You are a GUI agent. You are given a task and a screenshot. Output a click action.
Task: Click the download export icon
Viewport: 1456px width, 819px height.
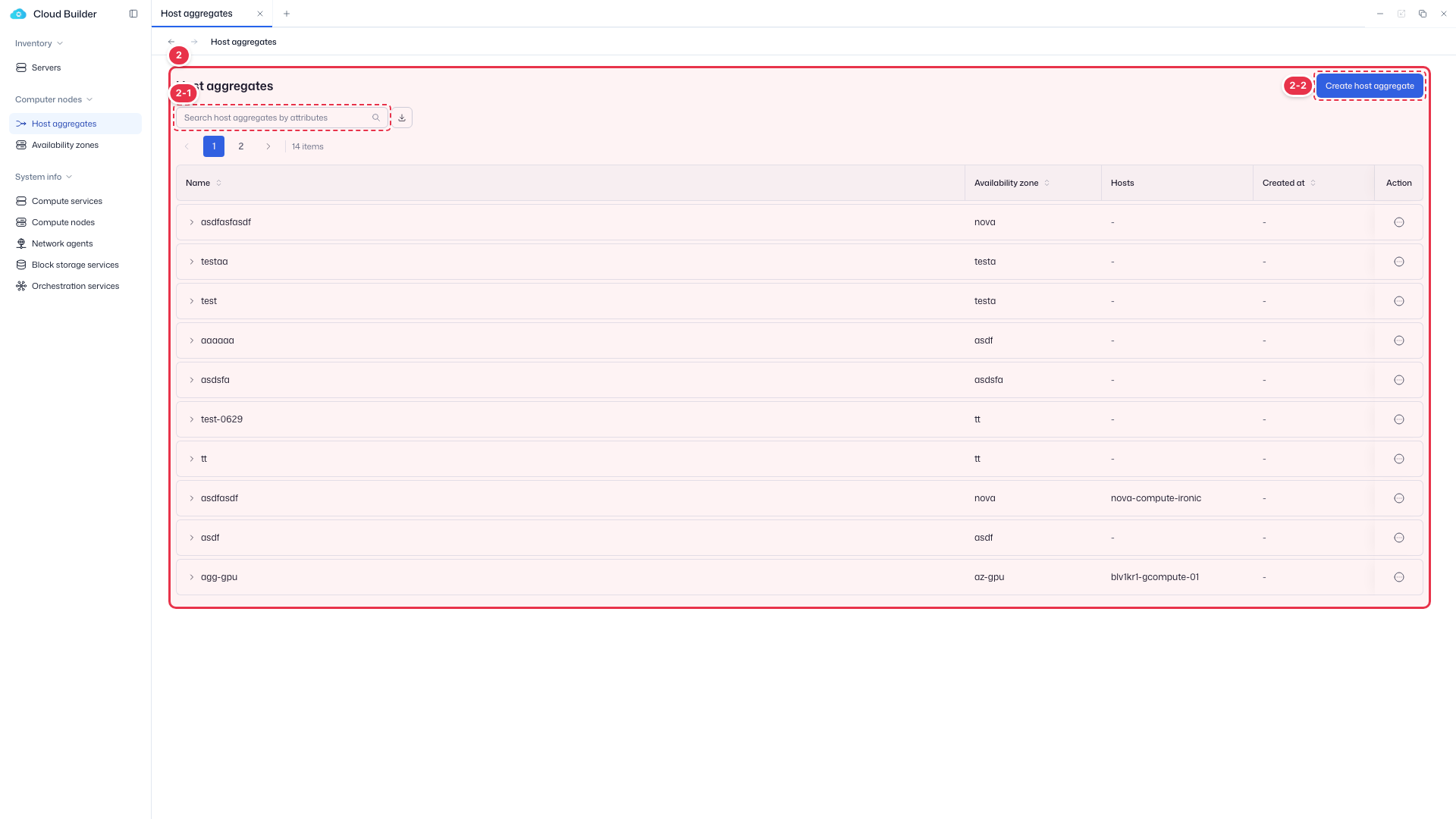[x=402, y=118]
